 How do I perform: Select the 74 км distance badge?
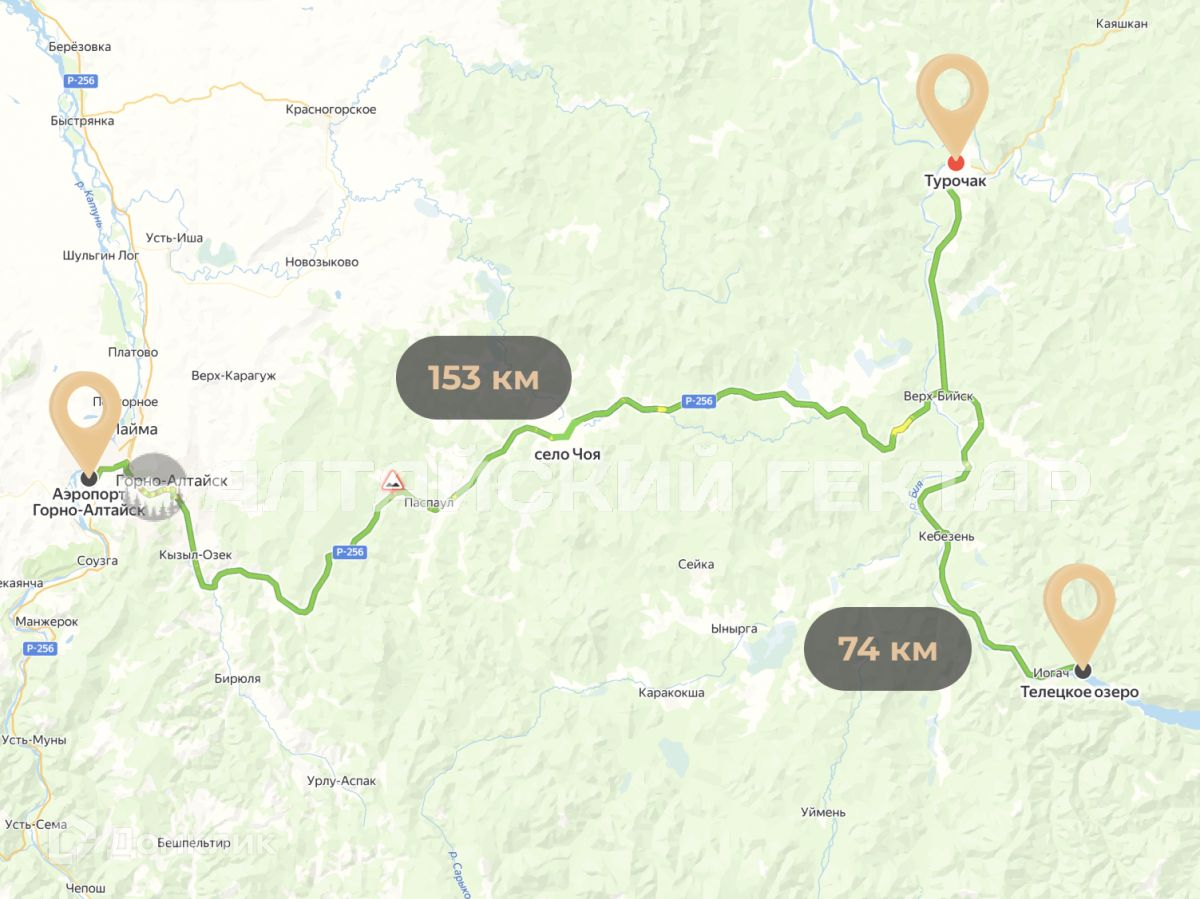point(888,649)
